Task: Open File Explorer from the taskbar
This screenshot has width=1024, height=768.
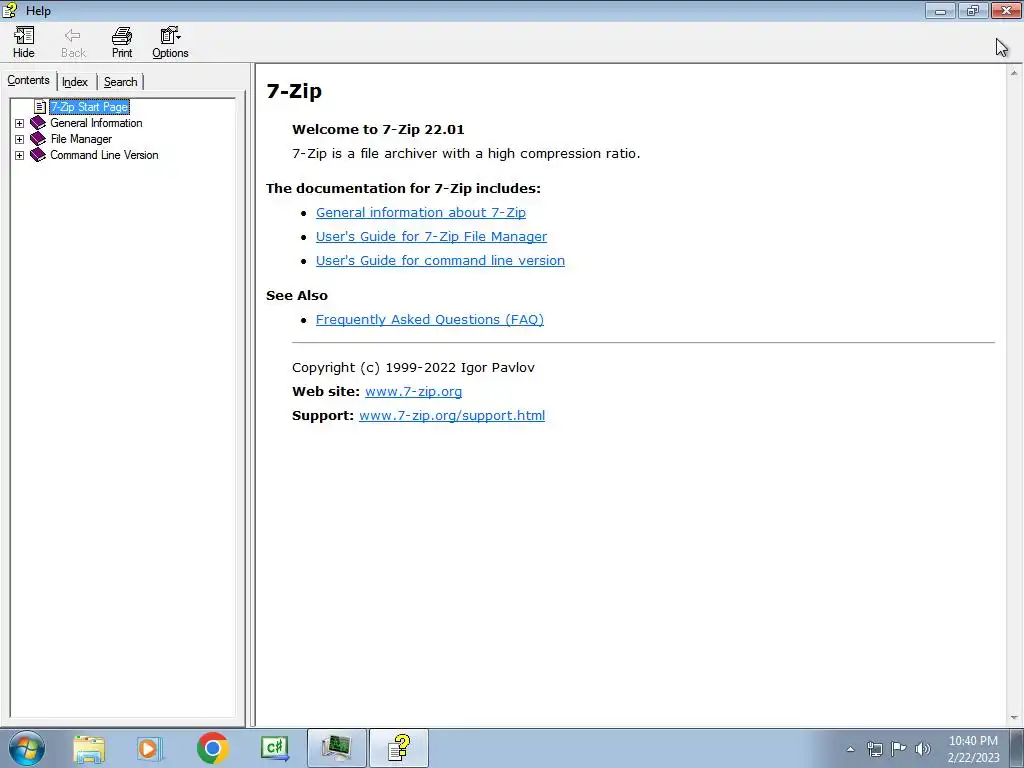Action: [89, 748]
